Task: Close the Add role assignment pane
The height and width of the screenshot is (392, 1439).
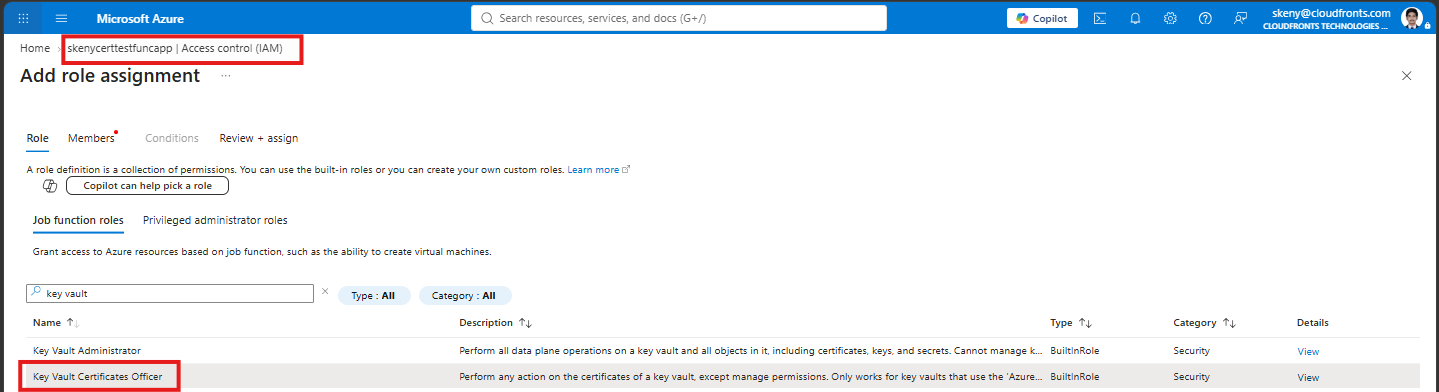Action: pyautogui.click(x=1407, y=76)
